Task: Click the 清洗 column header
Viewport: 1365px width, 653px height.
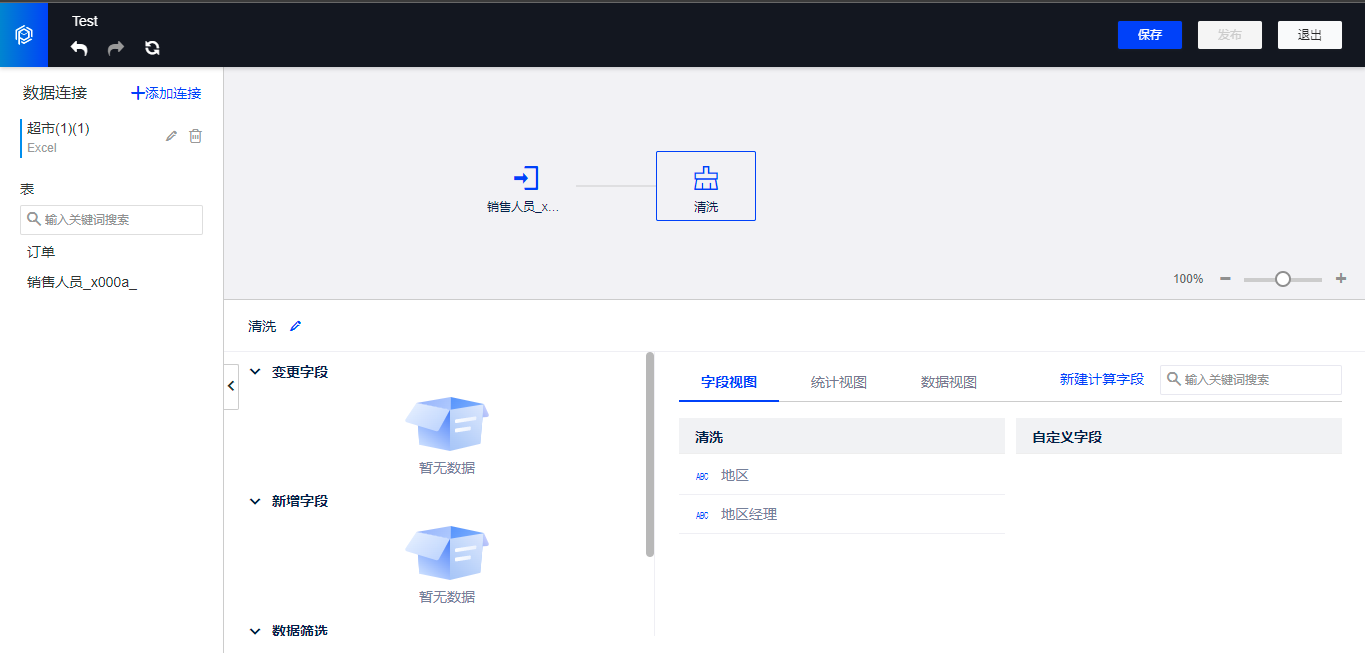Action: point(842,437)
